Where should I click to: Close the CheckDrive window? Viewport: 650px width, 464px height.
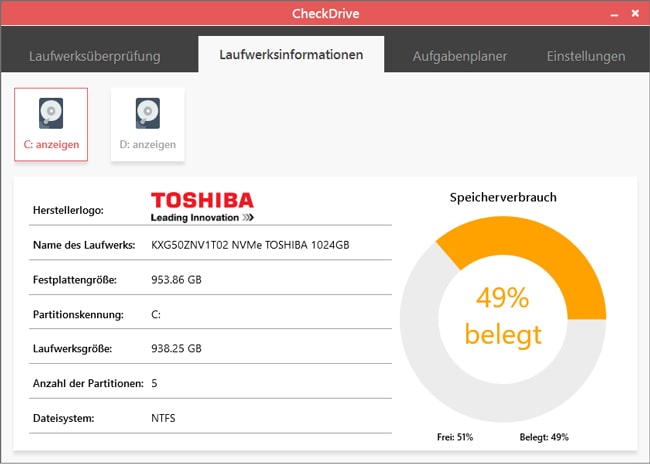(x=633, y=14)
